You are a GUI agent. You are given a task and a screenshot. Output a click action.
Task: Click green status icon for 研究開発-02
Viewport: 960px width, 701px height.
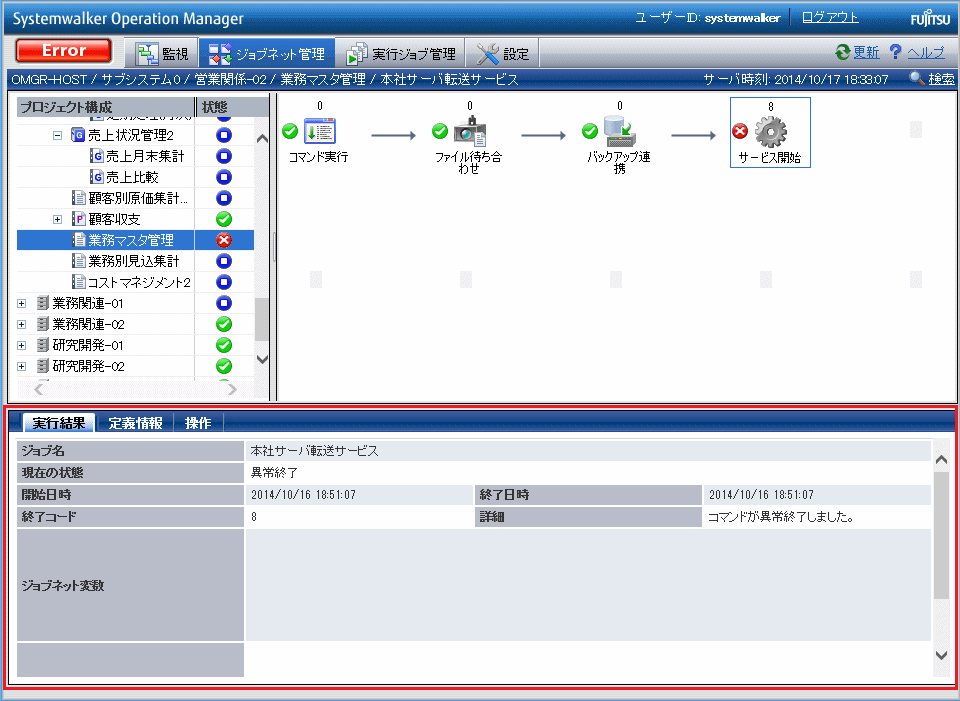pyautogui.click(x=224, y=366)
